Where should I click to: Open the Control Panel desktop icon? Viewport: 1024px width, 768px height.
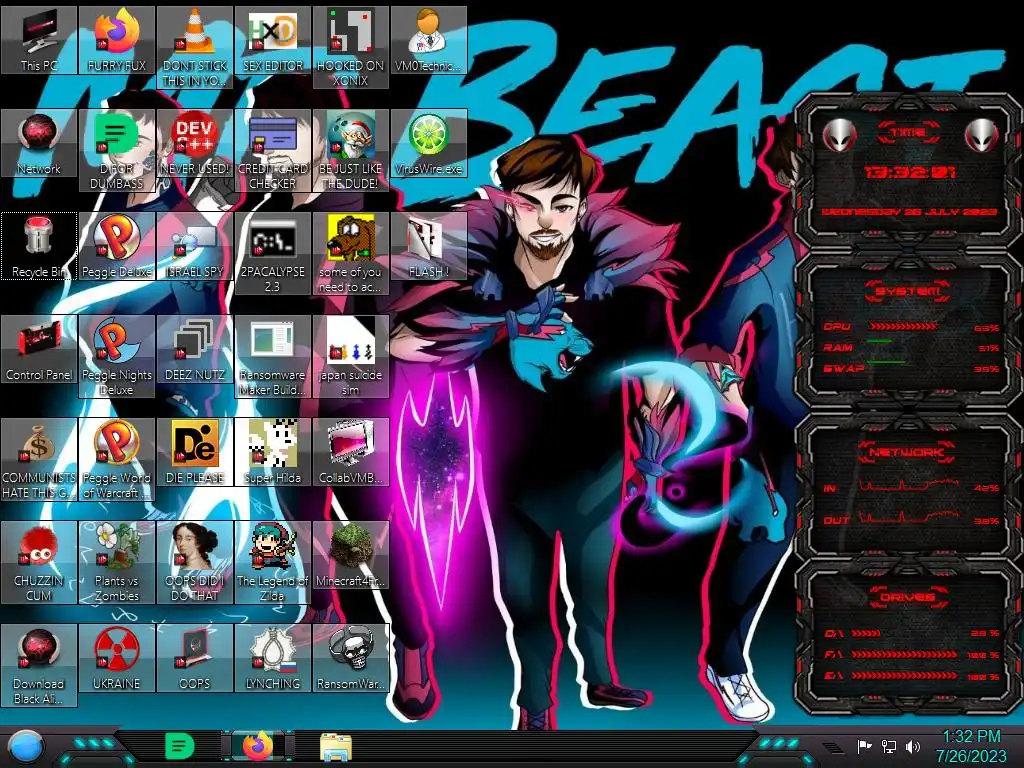[39, 349]
